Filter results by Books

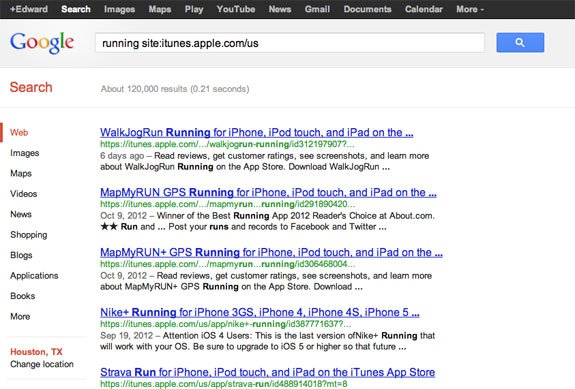point(23,296)
